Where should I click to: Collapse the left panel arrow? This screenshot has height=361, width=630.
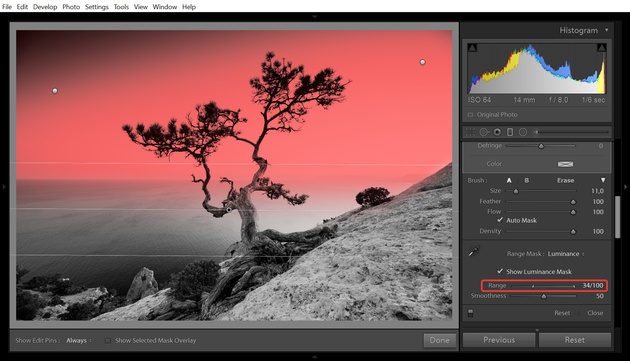[4, 187]
